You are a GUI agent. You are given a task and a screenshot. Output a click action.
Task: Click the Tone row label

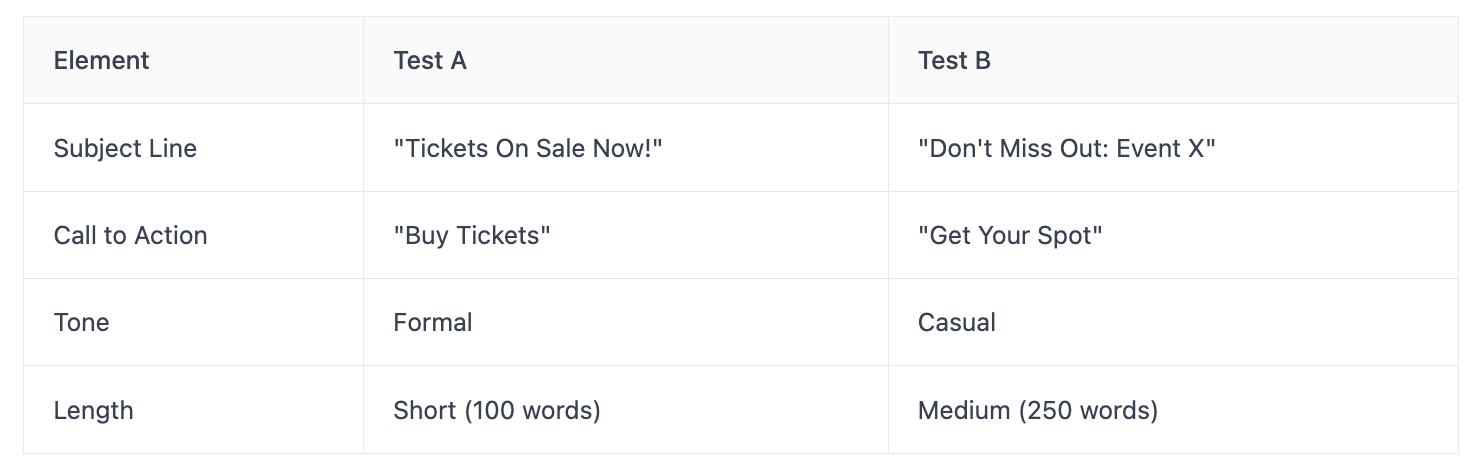coord(81,322)
